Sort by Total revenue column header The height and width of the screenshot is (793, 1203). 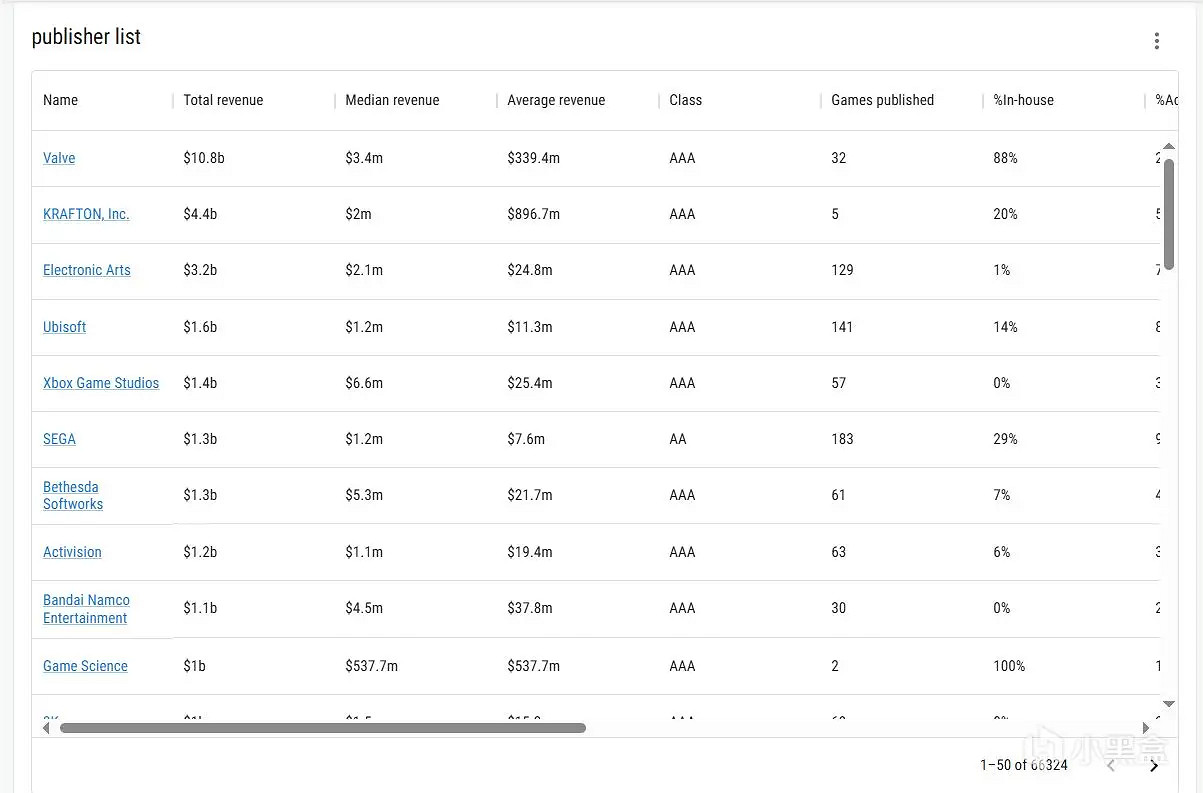(223, 100)
